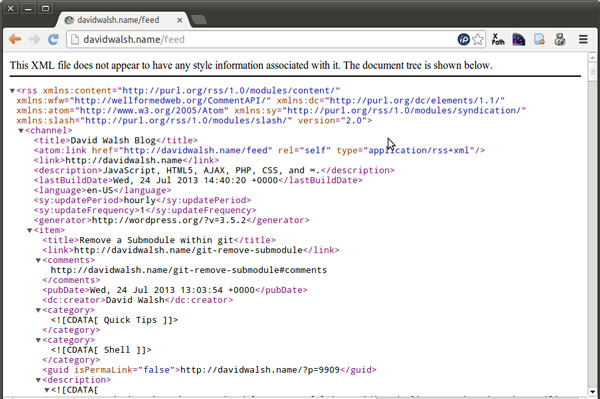The width and height of the screenshot is (600, 399).
Task: Open a new tab button
Action: pos(199,20)
